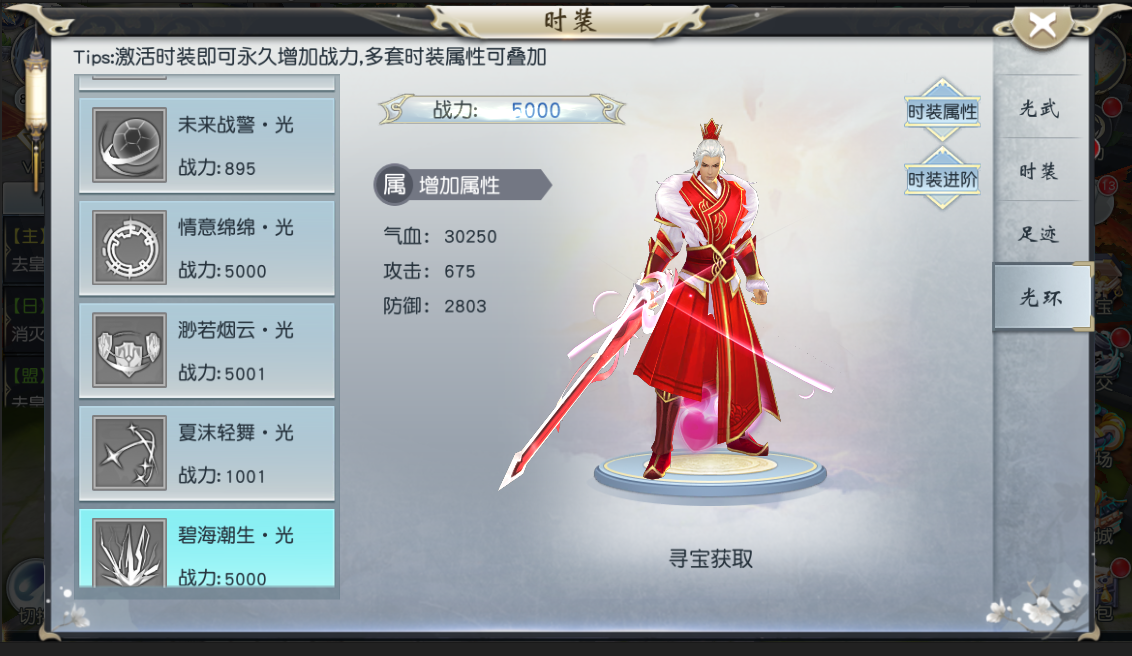1132x656 pixels.
Task: Open the 时装进阶 diamond button
Action: (942, 178)
